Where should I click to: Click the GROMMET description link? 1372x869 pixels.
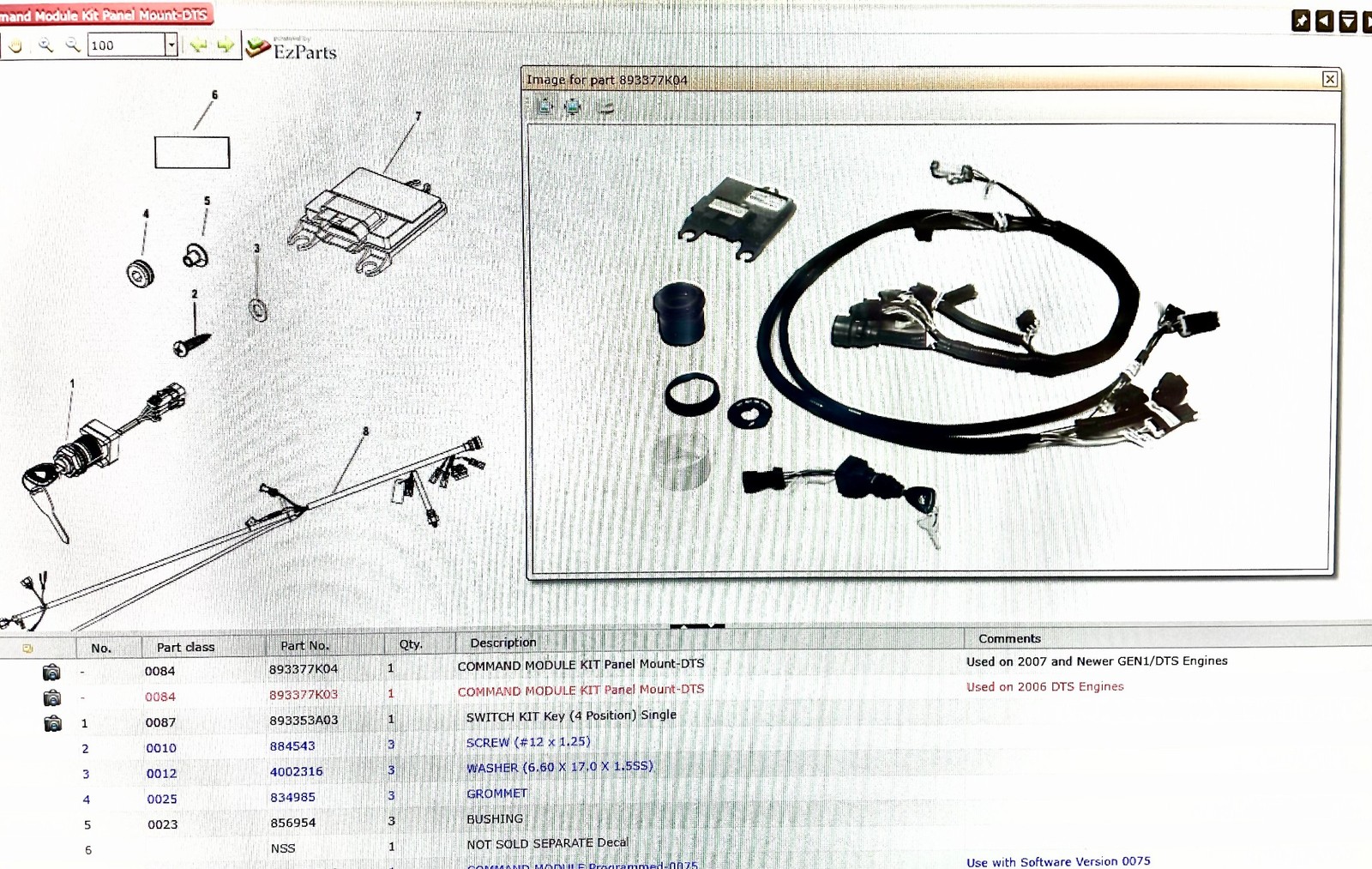click(x=496, y=794)
